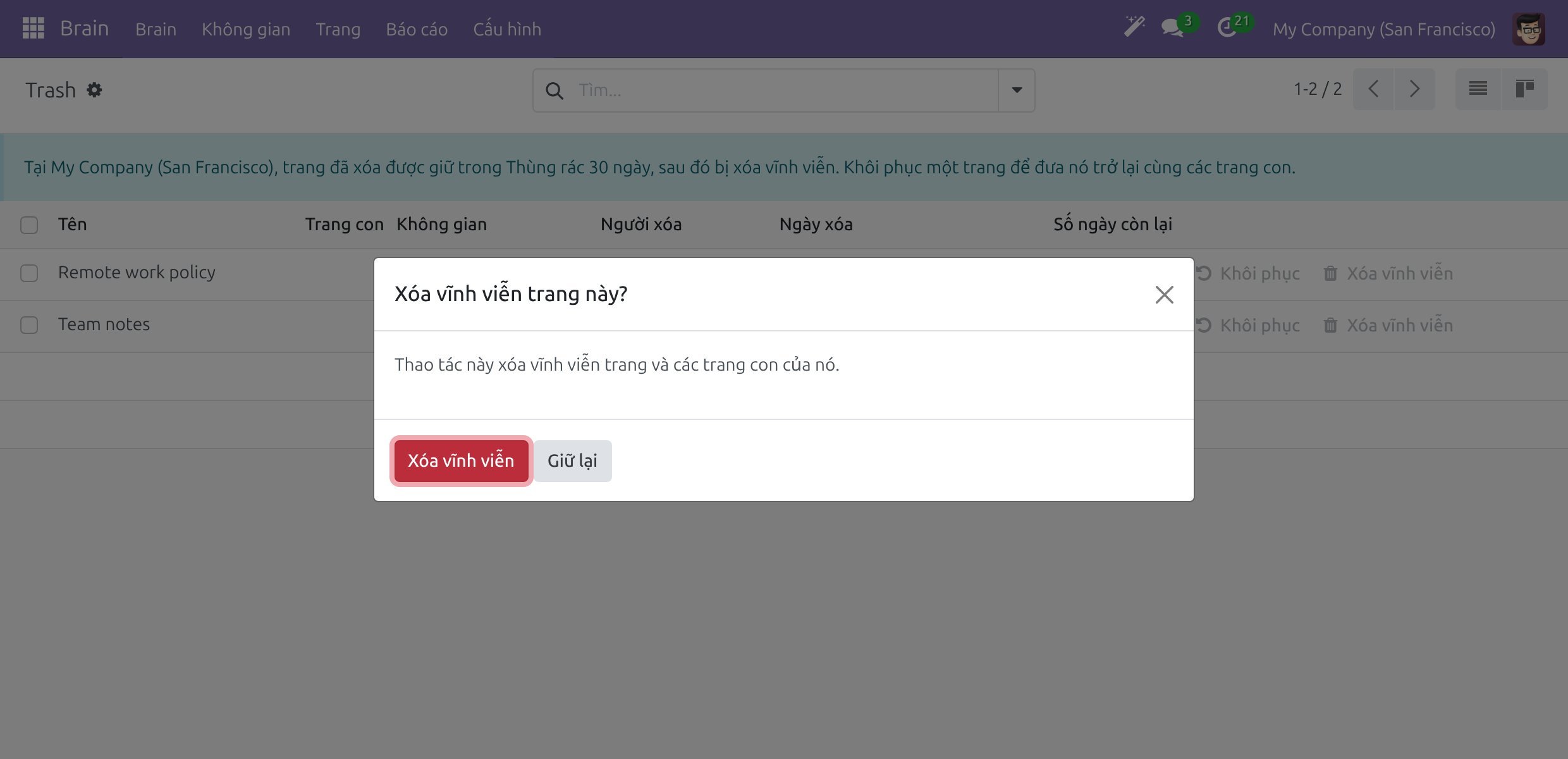
Task: Open the Trang menu
Action: [x=338, y=29]
